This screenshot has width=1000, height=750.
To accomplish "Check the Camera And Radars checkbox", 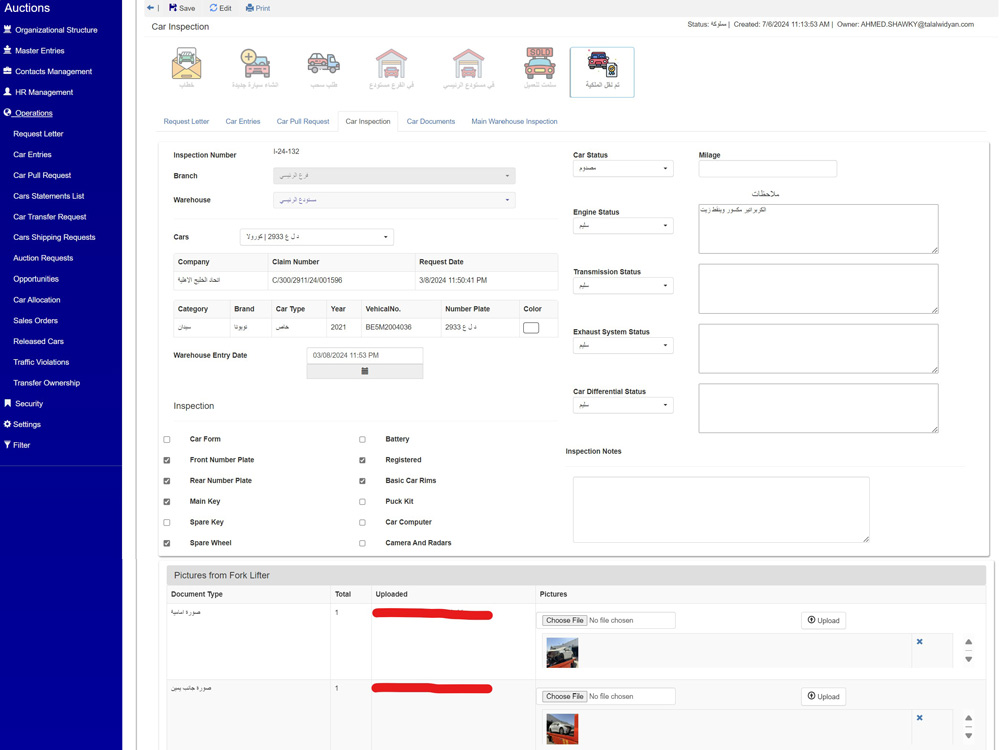I will 362,543.
